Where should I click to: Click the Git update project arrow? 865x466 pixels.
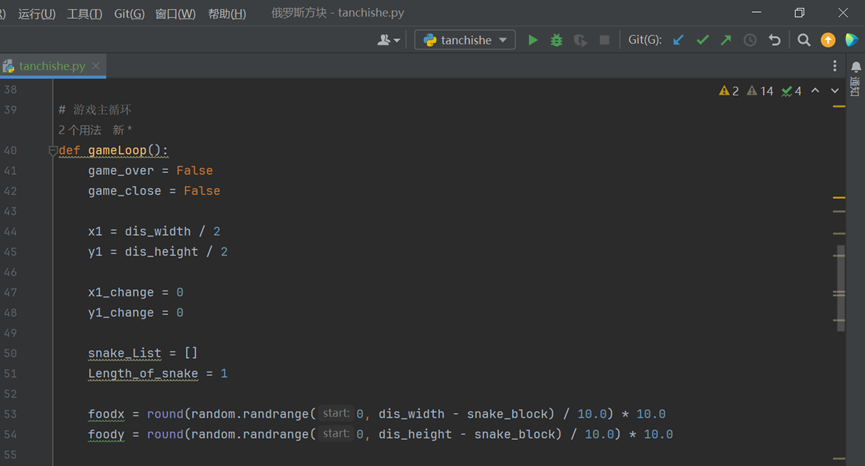coord(679,40)
